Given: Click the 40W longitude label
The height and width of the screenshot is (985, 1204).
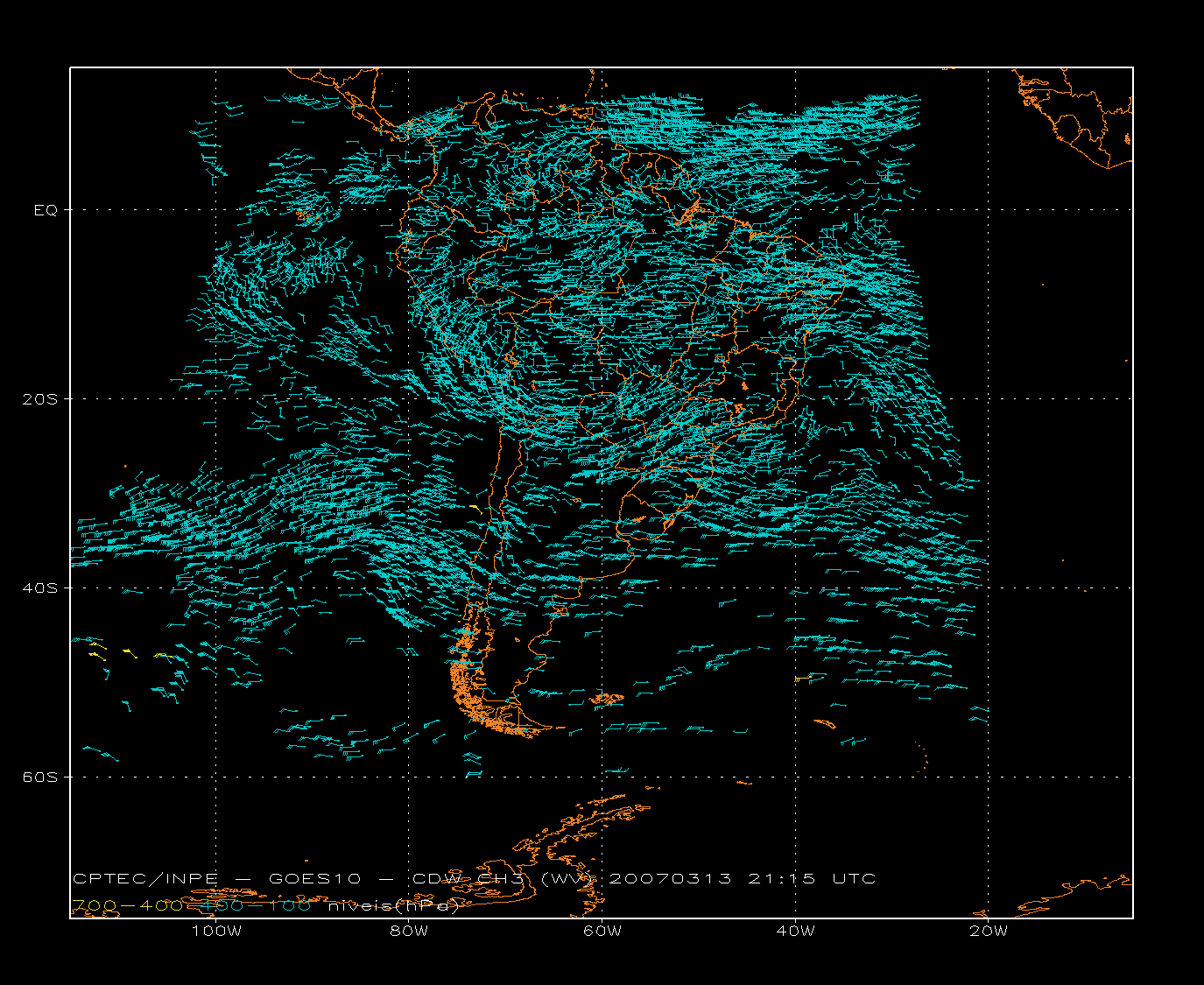Looking at the screenshot, I should click(795, 931).
